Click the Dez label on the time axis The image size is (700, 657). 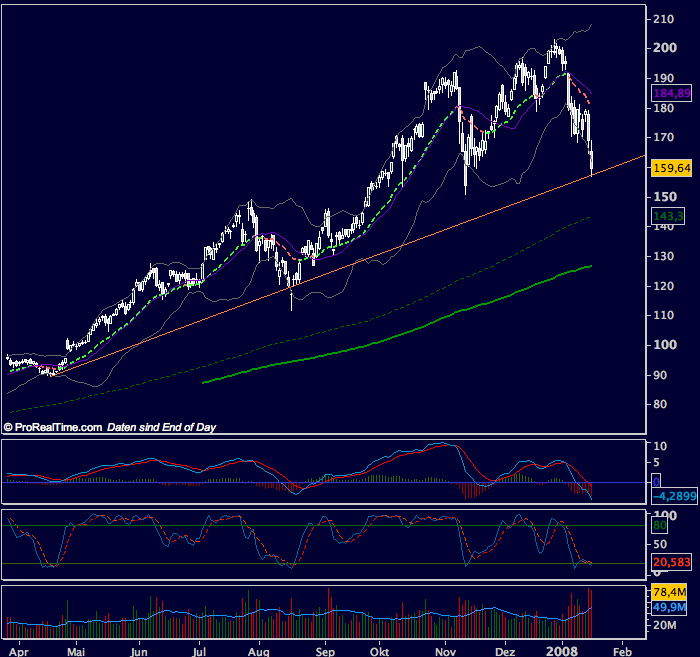pos(505,652)
